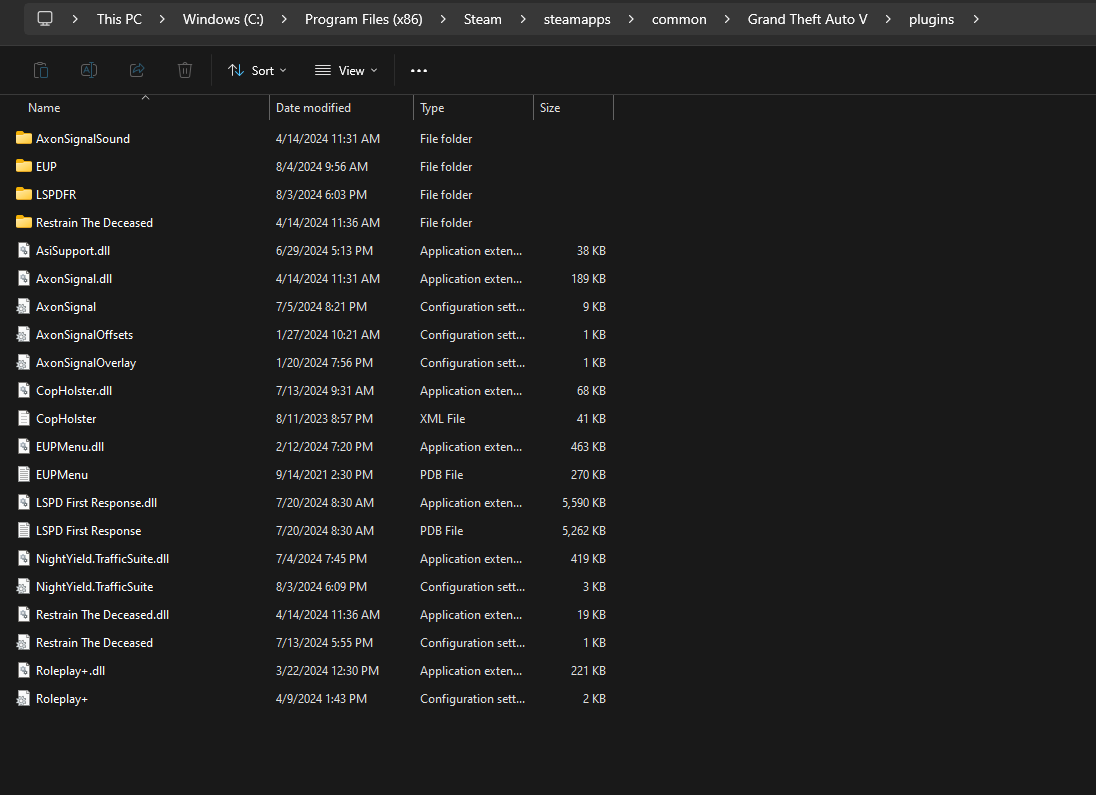Viewport: 1096px width, 795px height.
Task: Open the View dropdown menu
Action: (x=346, y=70)
